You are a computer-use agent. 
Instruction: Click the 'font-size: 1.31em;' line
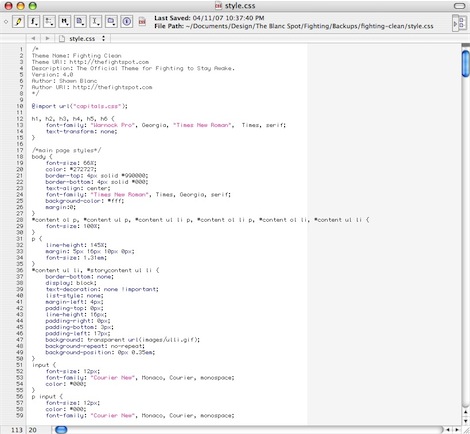tap(76, 258)
